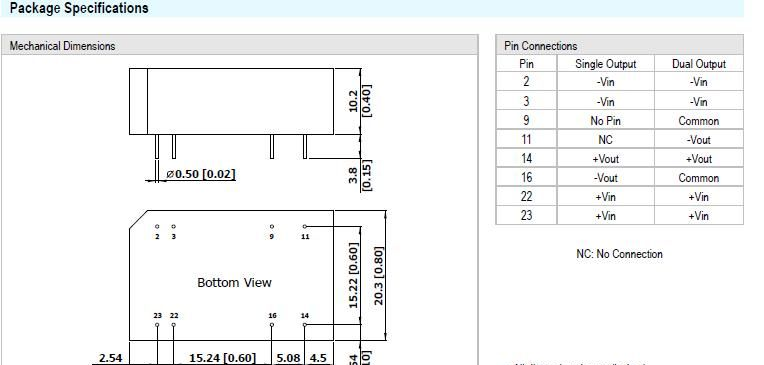Select table Pin cell 3
This screenshot has width=764, height=365.
pos(526,101)
